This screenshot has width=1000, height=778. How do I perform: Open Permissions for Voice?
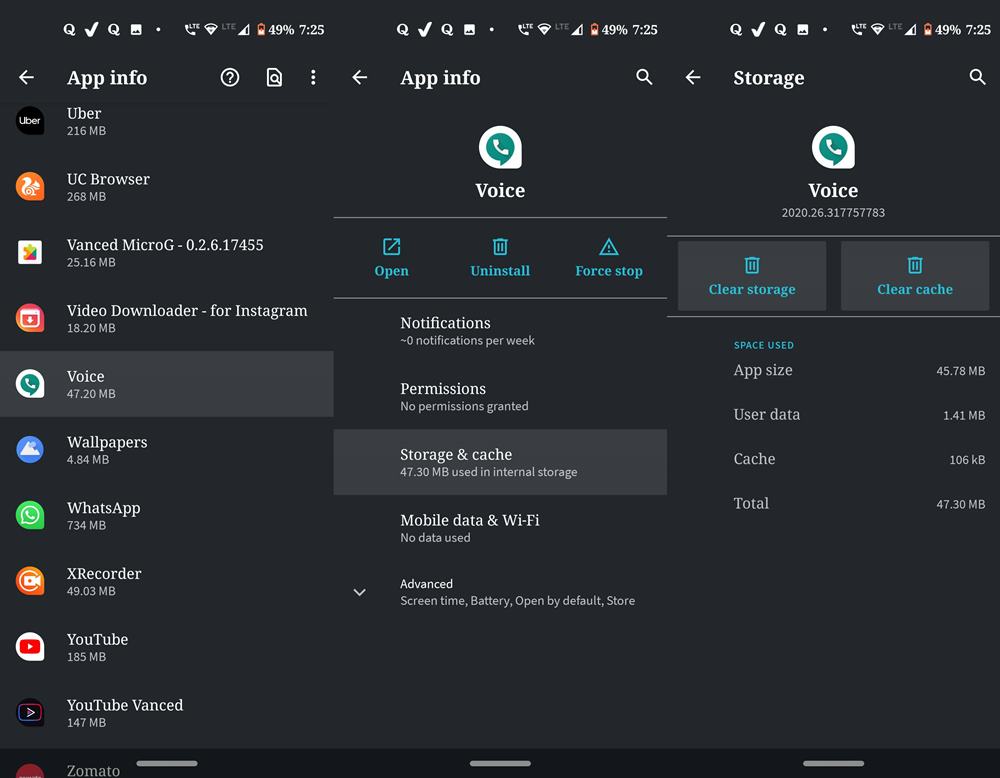[x=500, y=397]
